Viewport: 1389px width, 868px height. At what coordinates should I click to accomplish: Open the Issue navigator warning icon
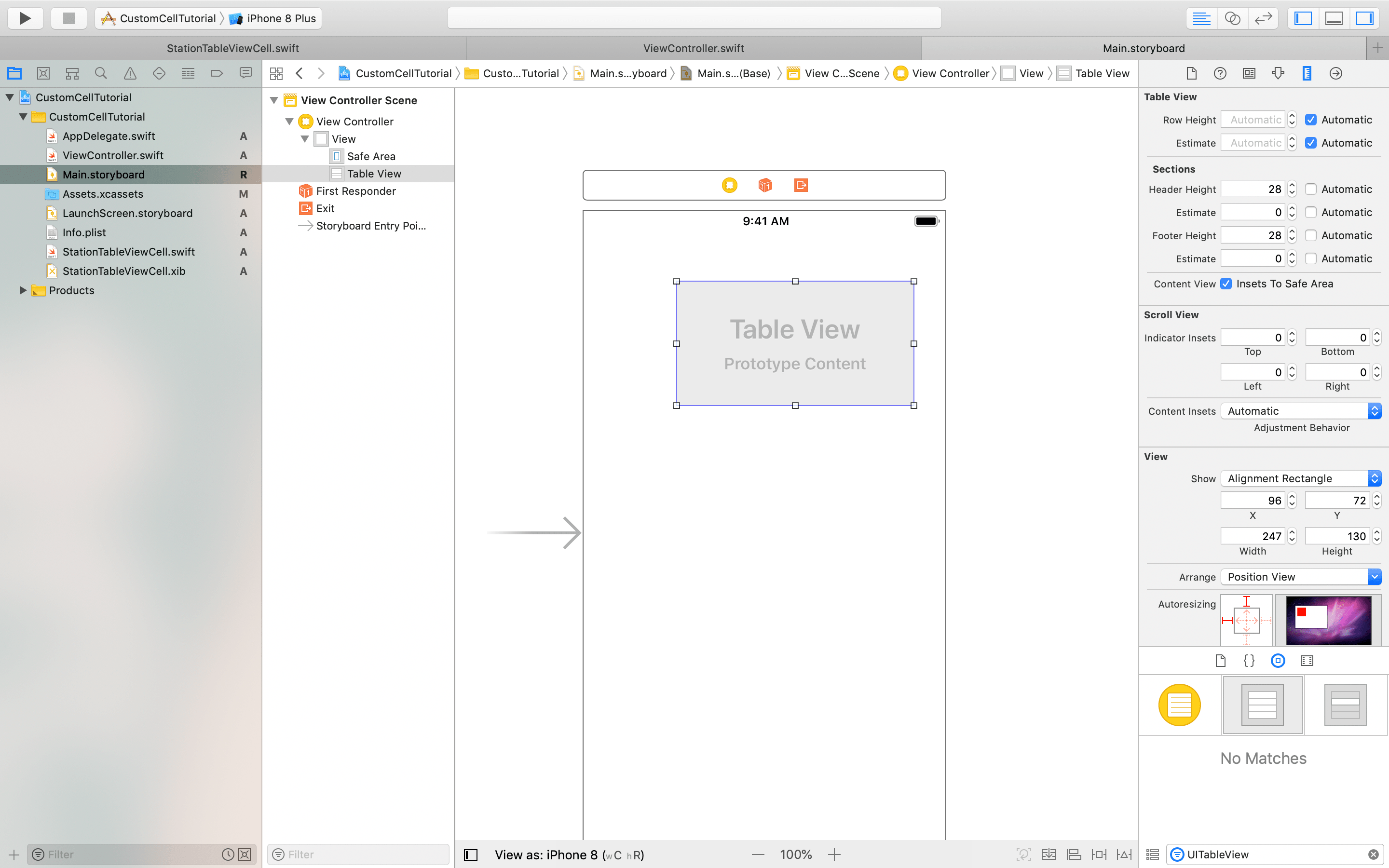pyautogui.click(x=130, y=73)
